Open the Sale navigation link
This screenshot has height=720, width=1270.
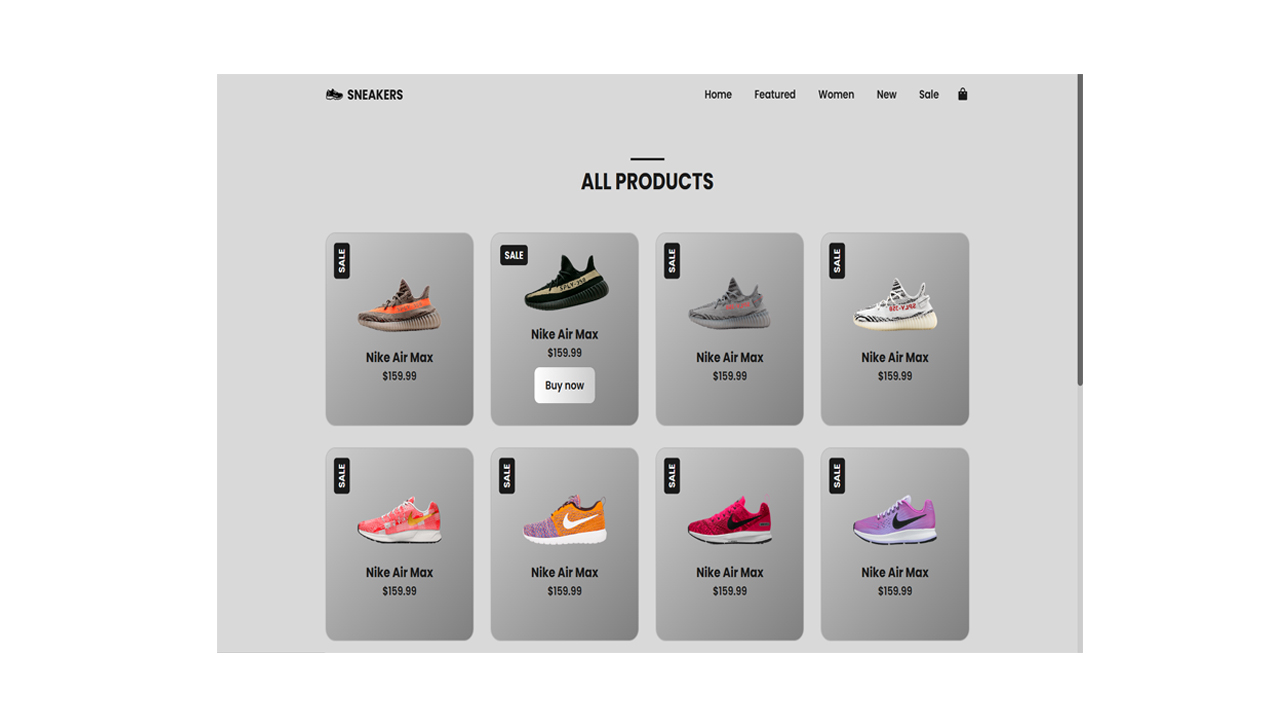point(929,95)
